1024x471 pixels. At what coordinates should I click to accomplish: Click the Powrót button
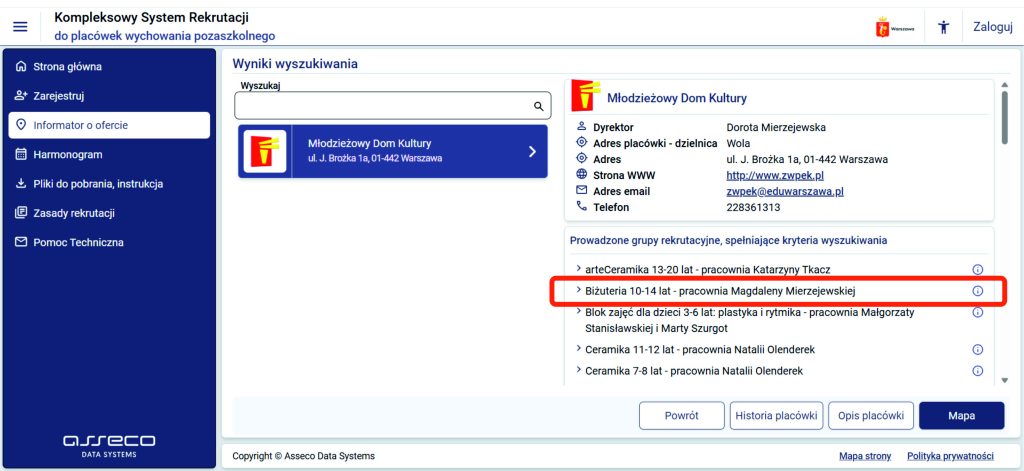(682, 415)
